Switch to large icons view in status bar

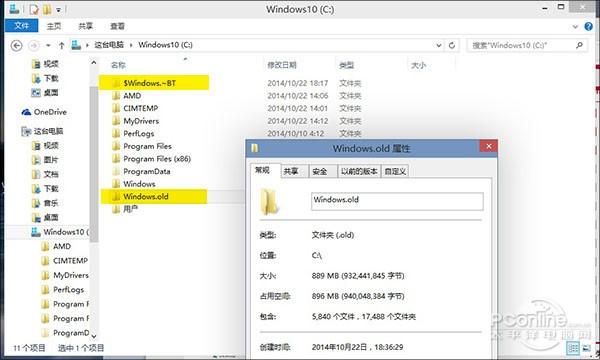pyautogui.click(x=586, y=348)
